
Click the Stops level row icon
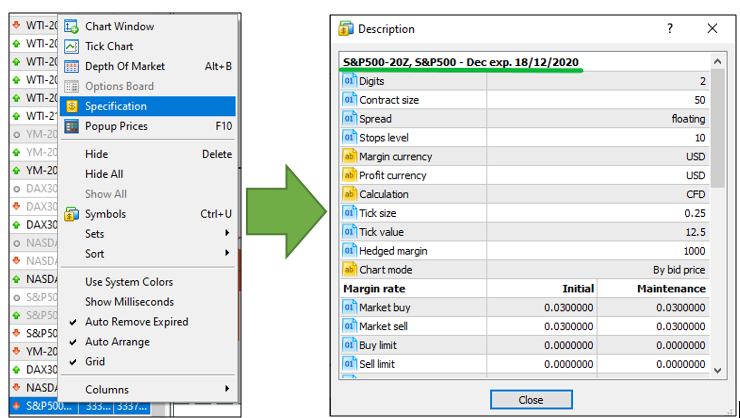[x=349, y=137]
